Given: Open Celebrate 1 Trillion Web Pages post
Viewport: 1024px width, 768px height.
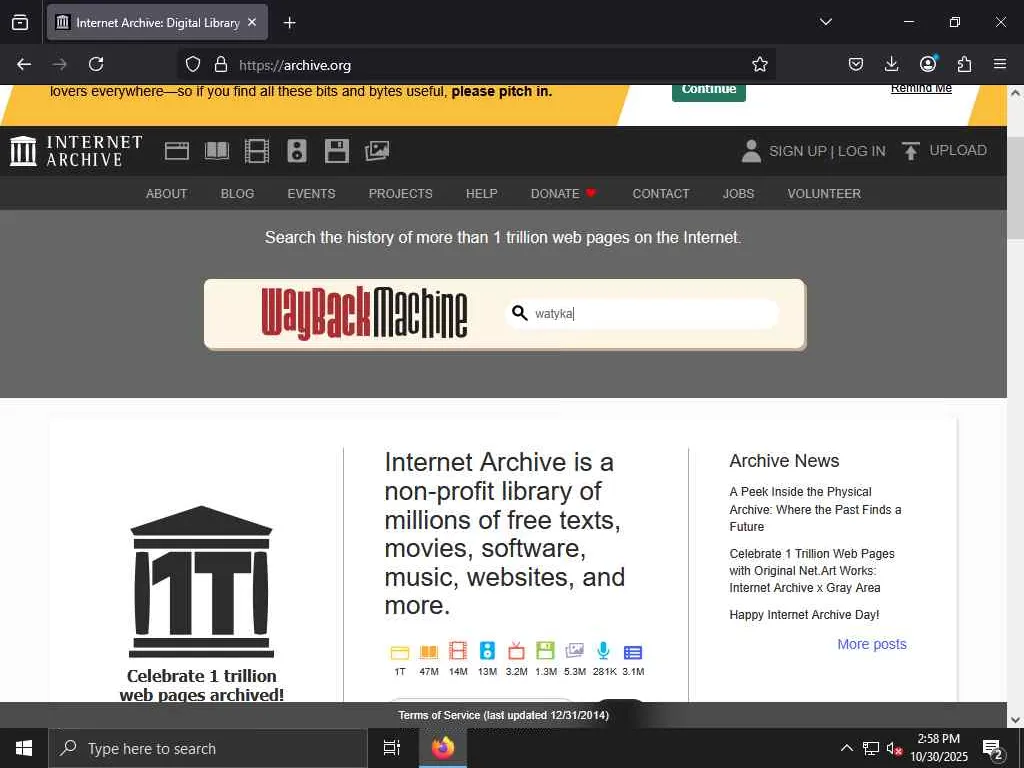Looking at the screenshot, I should click(812, 570).
